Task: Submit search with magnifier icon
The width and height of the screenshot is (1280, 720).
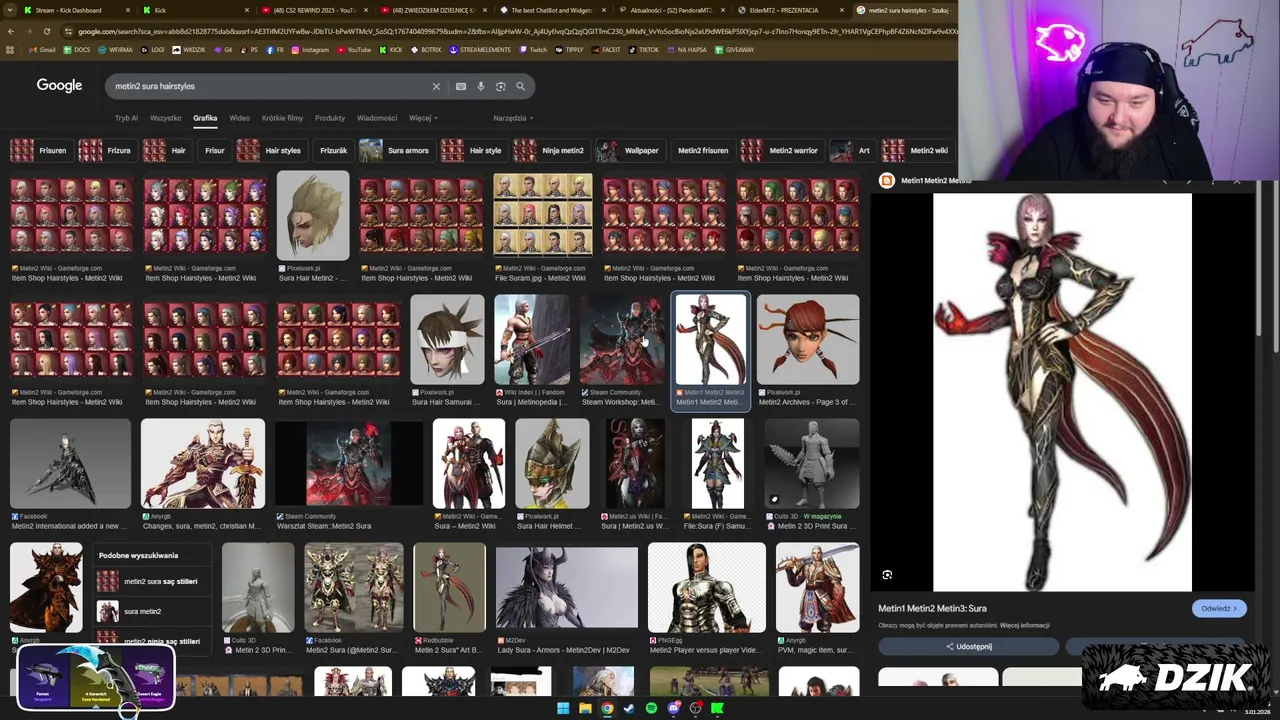Action: coord(520,87)
